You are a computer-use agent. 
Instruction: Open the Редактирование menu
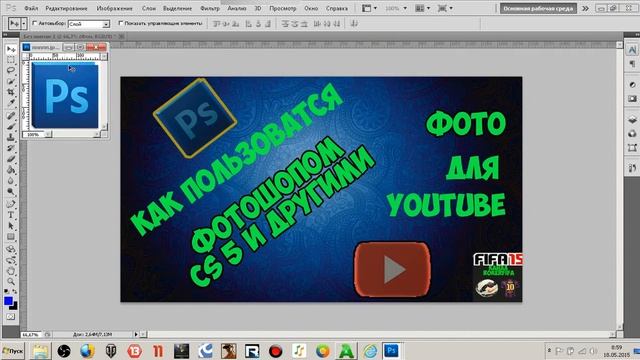point(66,8)
